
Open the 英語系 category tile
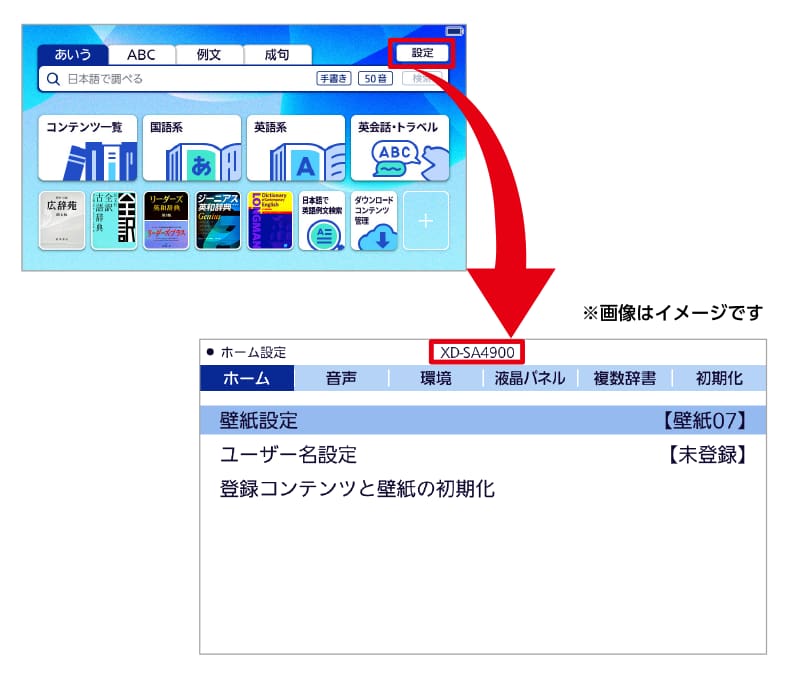[x=296, y=148]
